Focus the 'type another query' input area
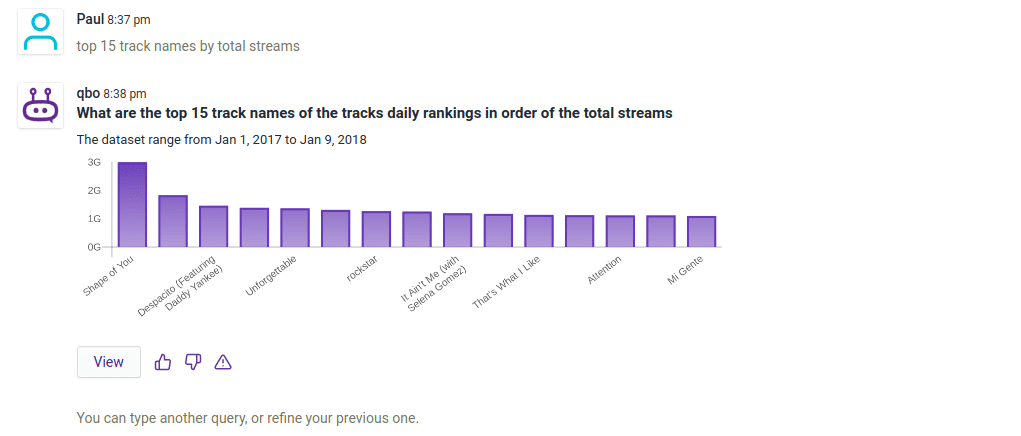1021x436 pixels. (248, 418)
